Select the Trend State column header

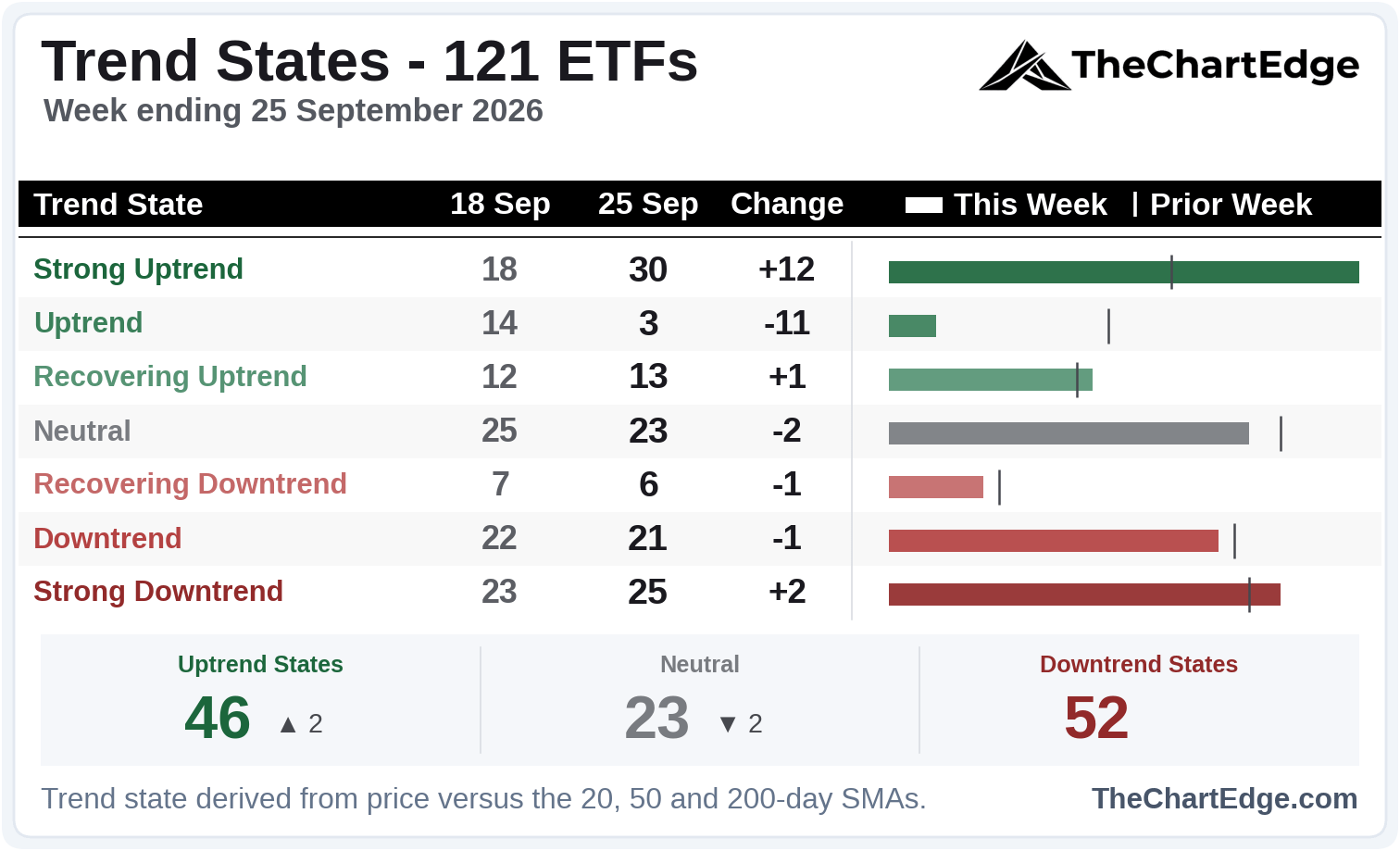click(x=119, y=205)
